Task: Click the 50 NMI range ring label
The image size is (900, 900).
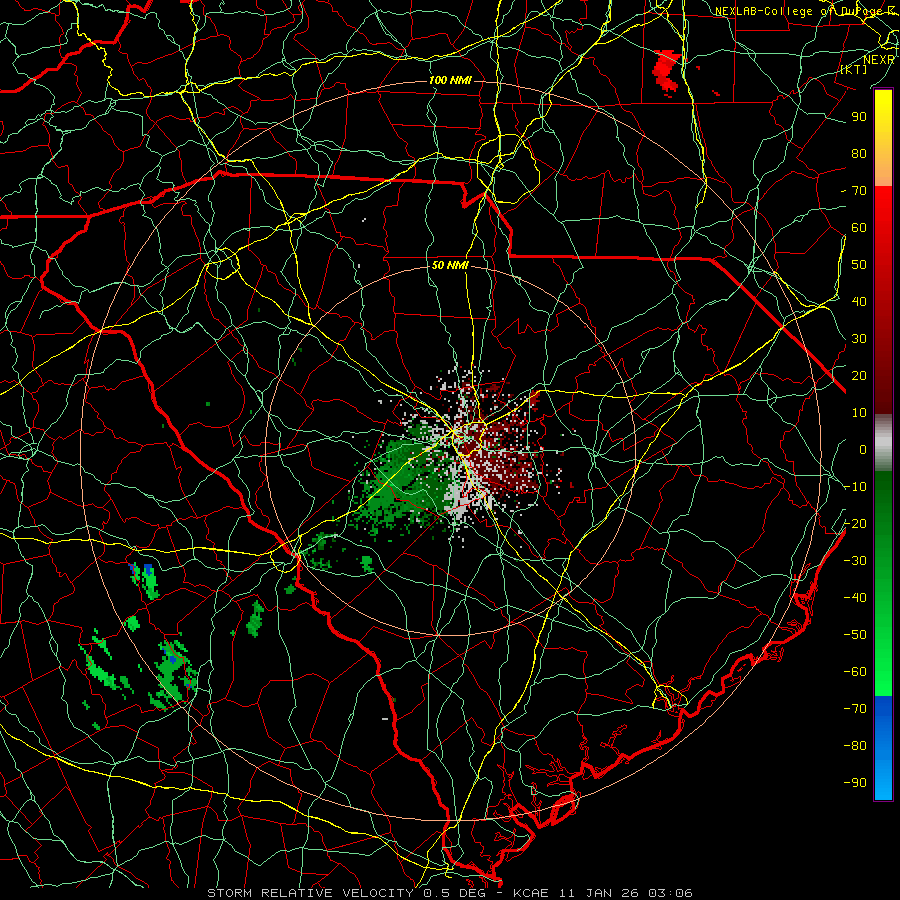Action: 450,265
